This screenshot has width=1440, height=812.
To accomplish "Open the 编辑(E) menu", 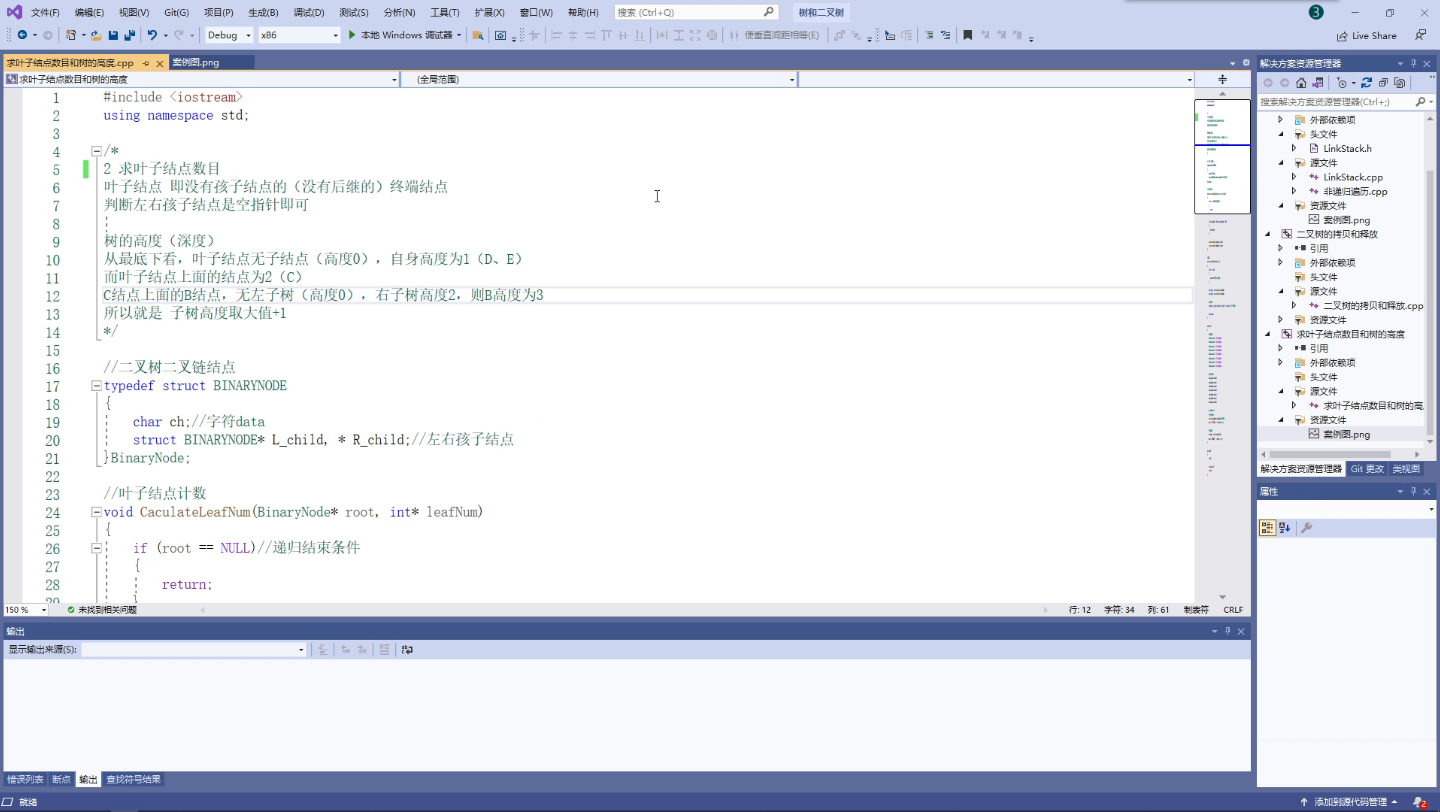I will 89,12.
